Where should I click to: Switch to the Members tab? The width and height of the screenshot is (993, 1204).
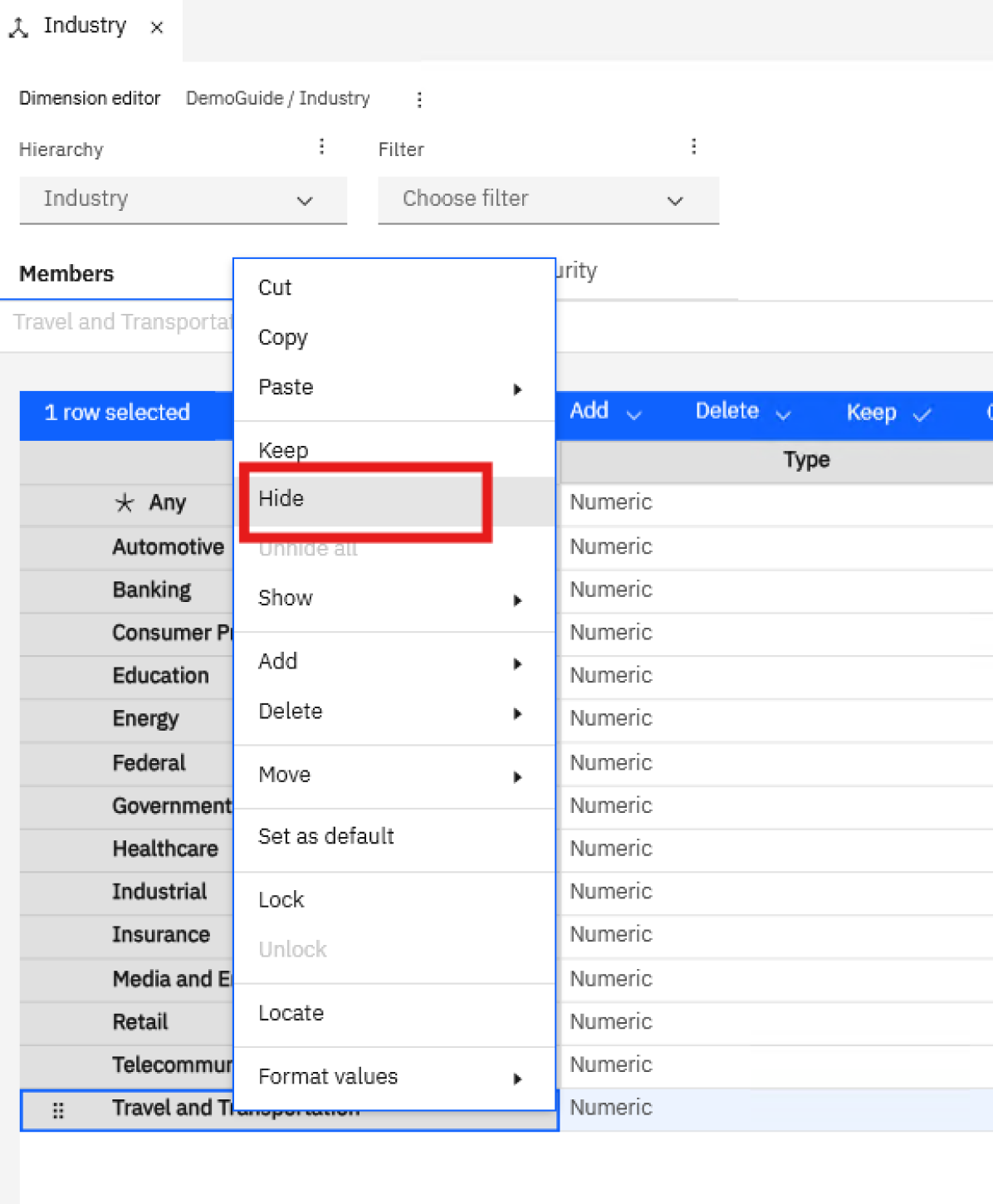pos(66,274)
